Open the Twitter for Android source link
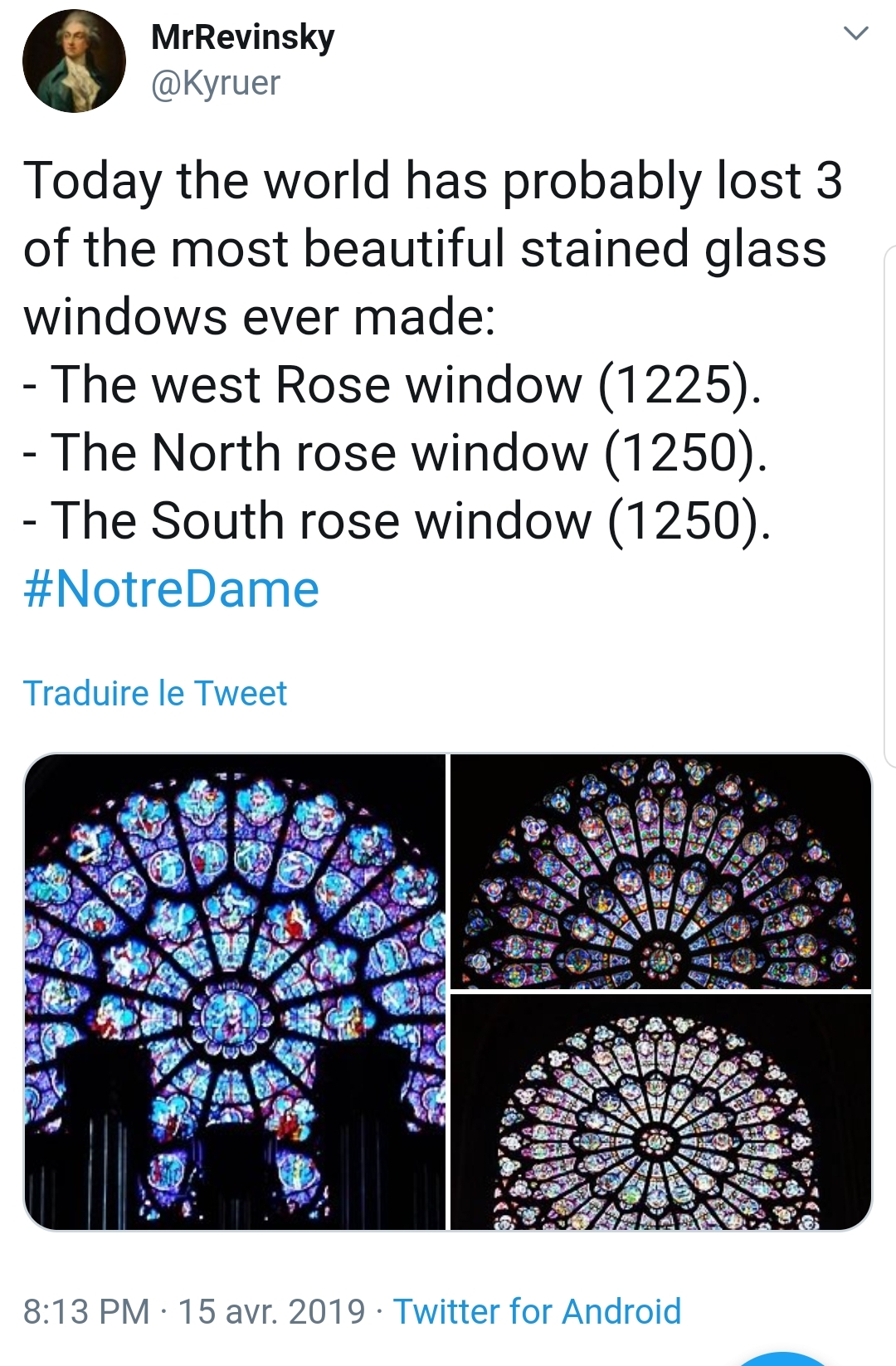Viewport: 896px width, 1366px height. pyautogui.click(x=537, y=1311)
